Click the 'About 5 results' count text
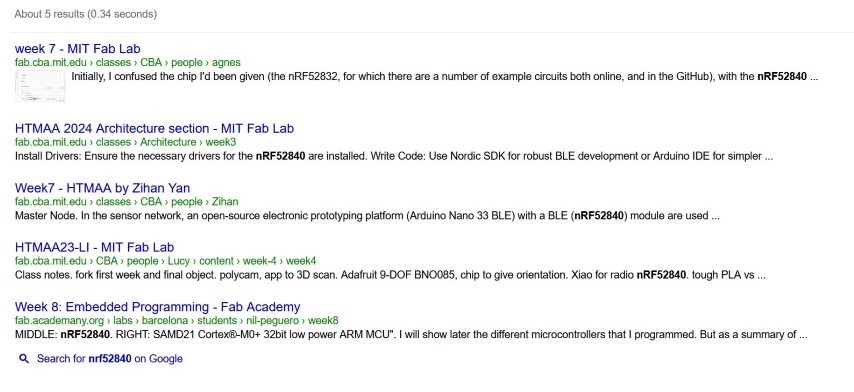The width and height of the screenshot is (854, 392). pos(86,14)
